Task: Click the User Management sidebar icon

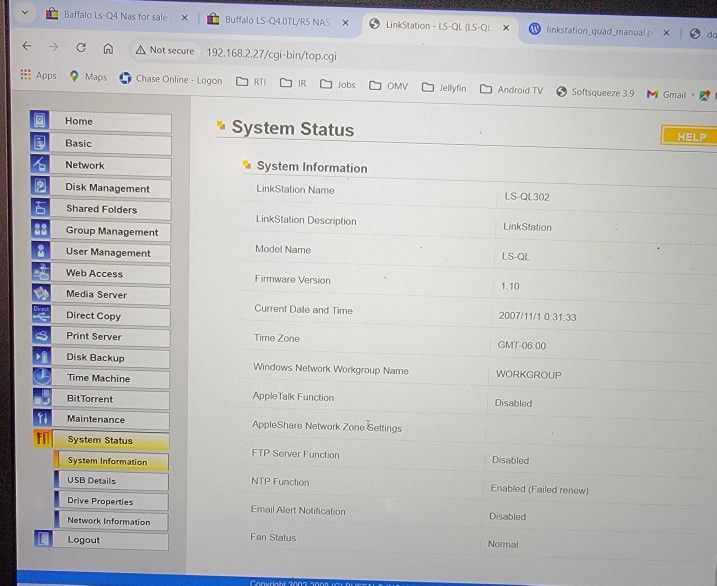Action: [41, 250]
